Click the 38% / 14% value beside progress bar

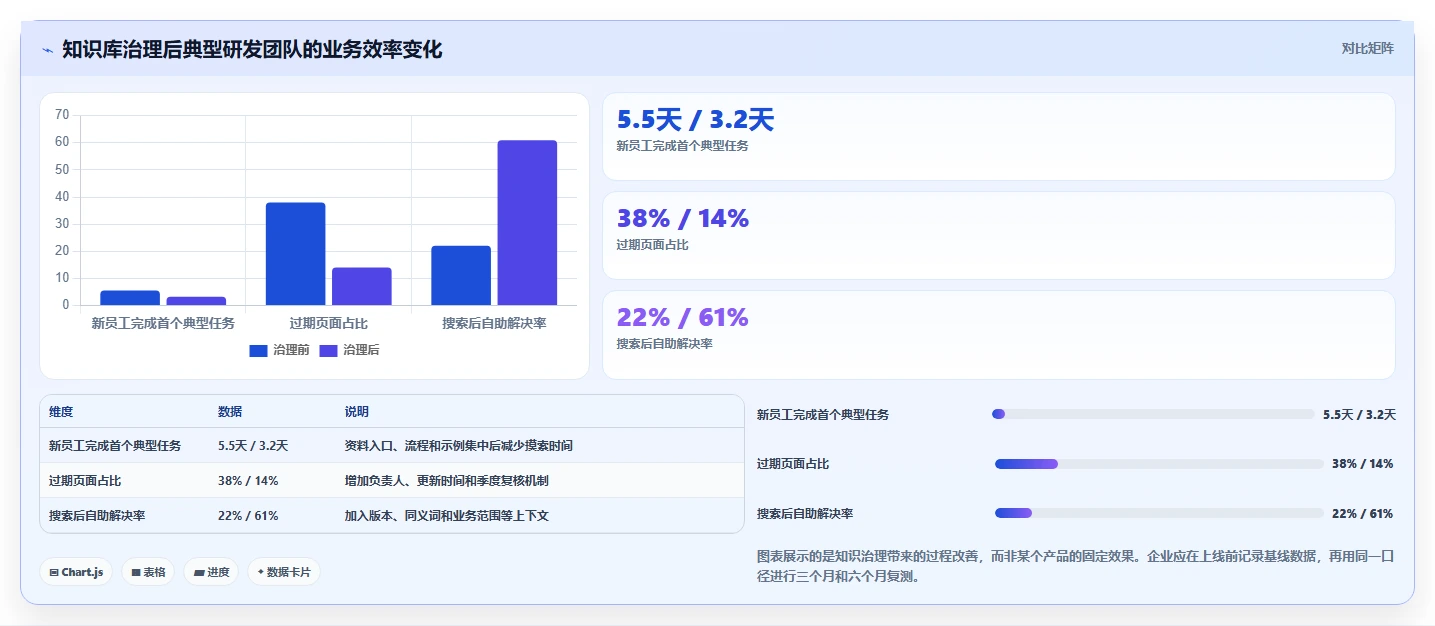pyautogui.click(x=1362, y=464)
